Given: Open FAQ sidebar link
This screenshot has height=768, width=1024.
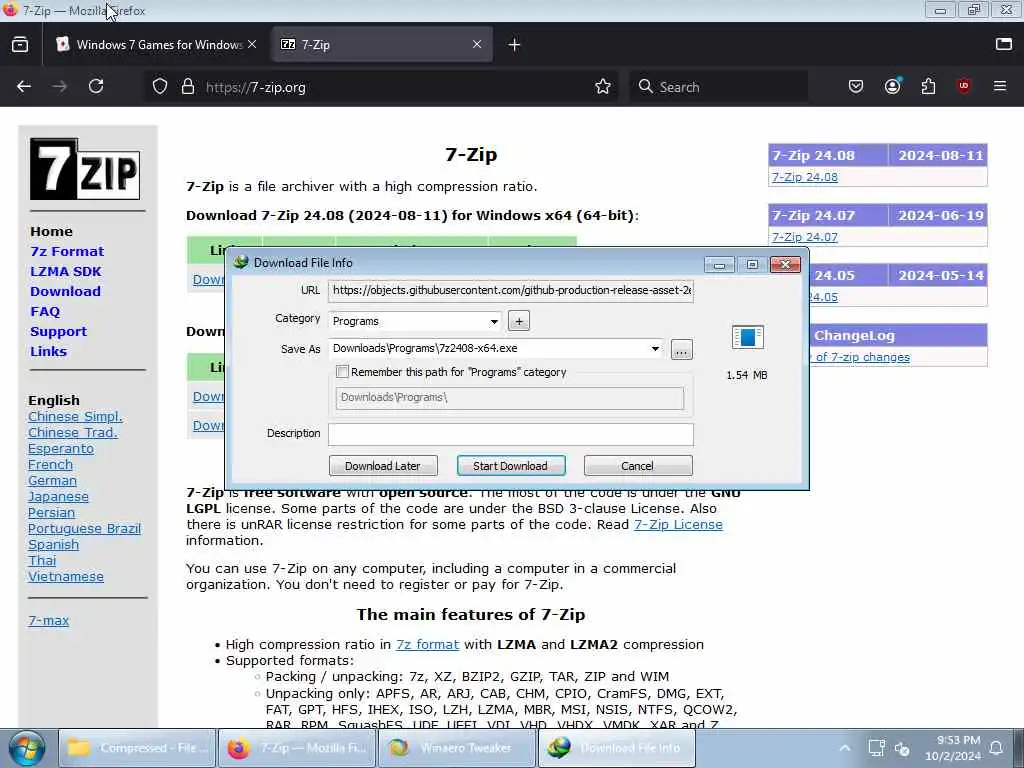Looking at the screenshot, I should click(45, 312).
